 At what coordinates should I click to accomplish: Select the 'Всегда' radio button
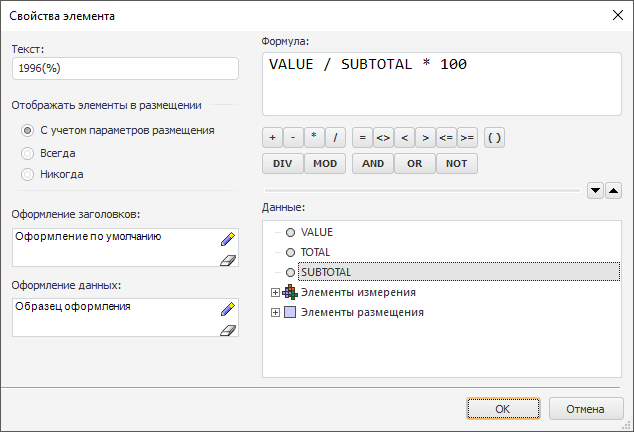coord(28,153)
